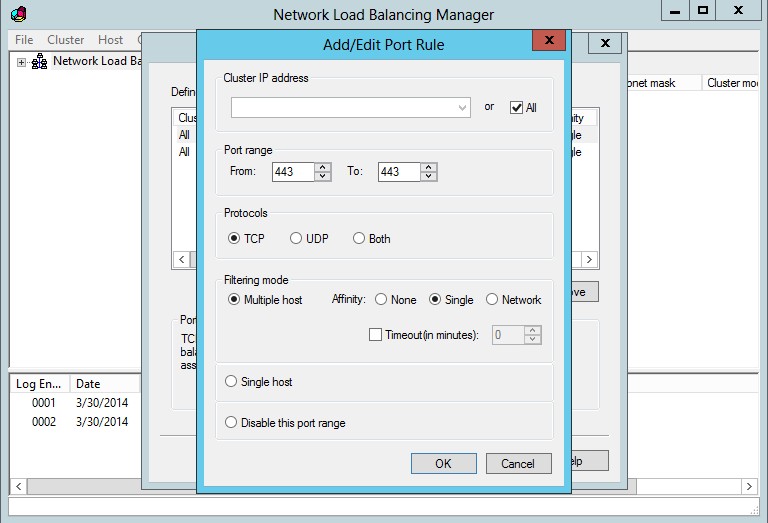The width and height of the screenshot is (768, 523).
Task: Select Disable this port range option
Action: pos(232,422)
